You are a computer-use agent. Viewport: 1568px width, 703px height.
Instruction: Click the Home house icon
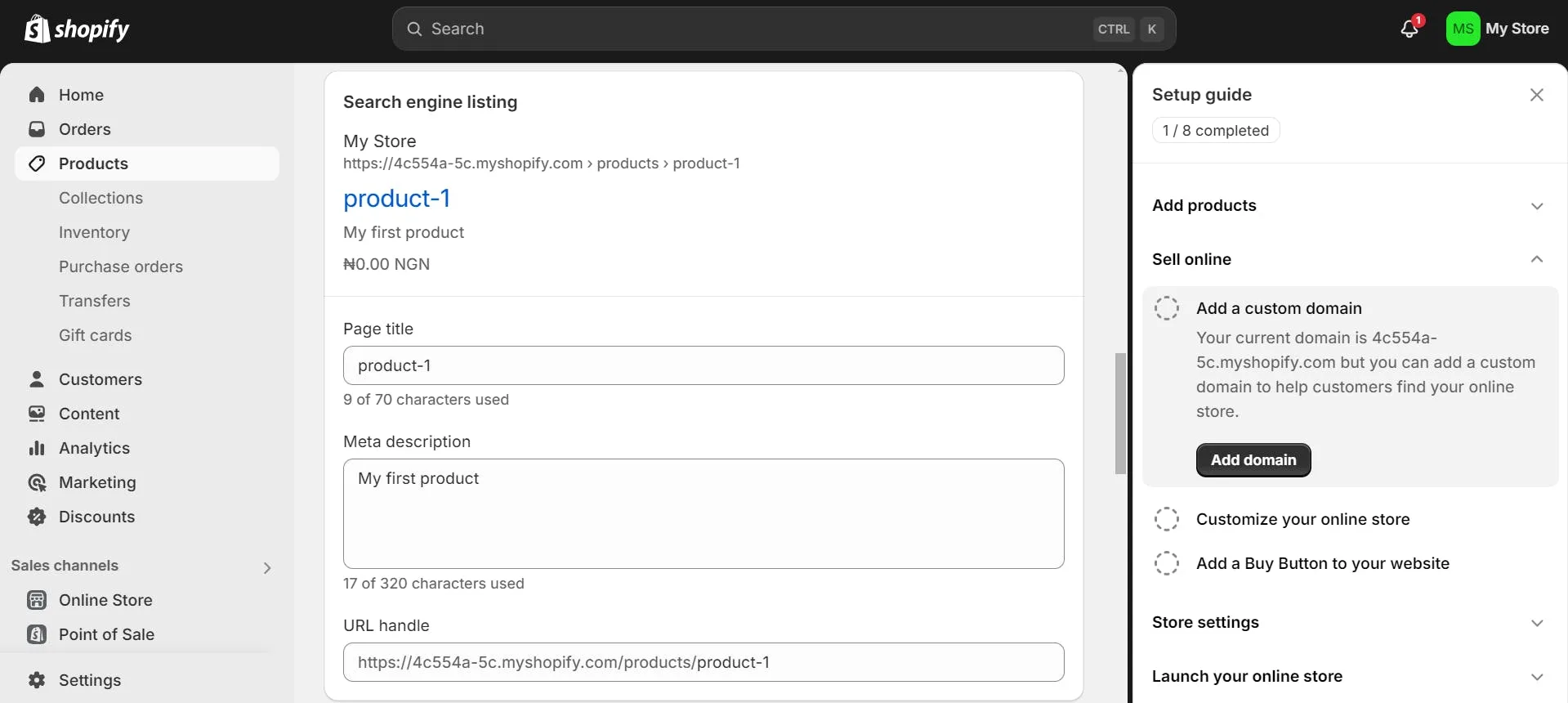pyautogui.click(x=37, y=95)
